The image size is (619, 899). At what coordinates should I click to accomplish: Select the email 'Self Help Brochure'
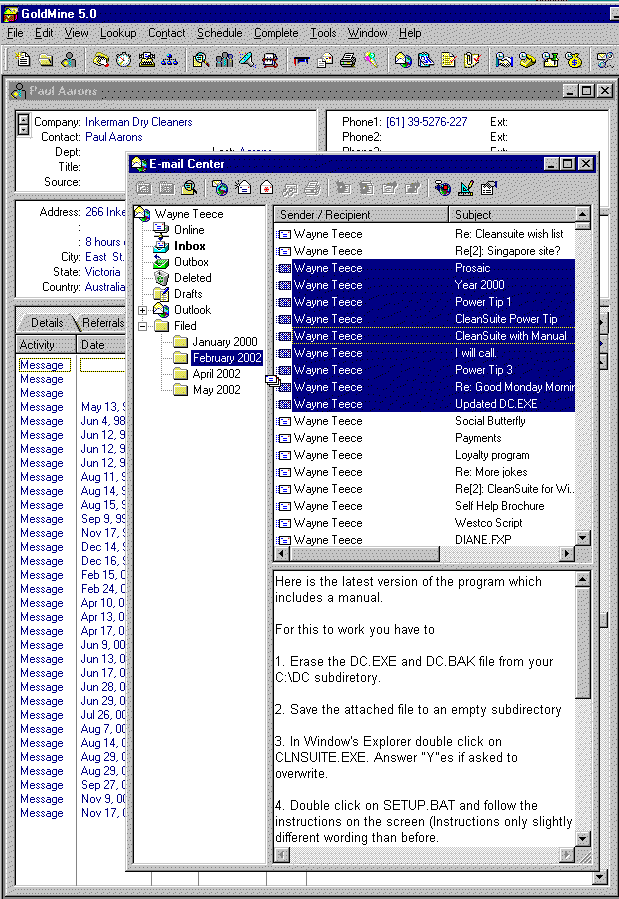pos(425,506)
